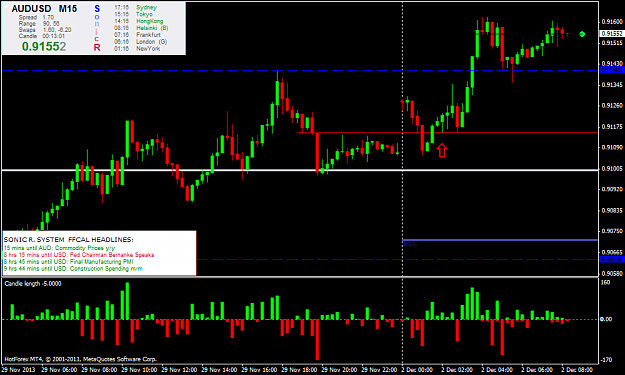
Task: Click the 2 Dec 08:00 time axis label
Action: click(x=577, y=370)
